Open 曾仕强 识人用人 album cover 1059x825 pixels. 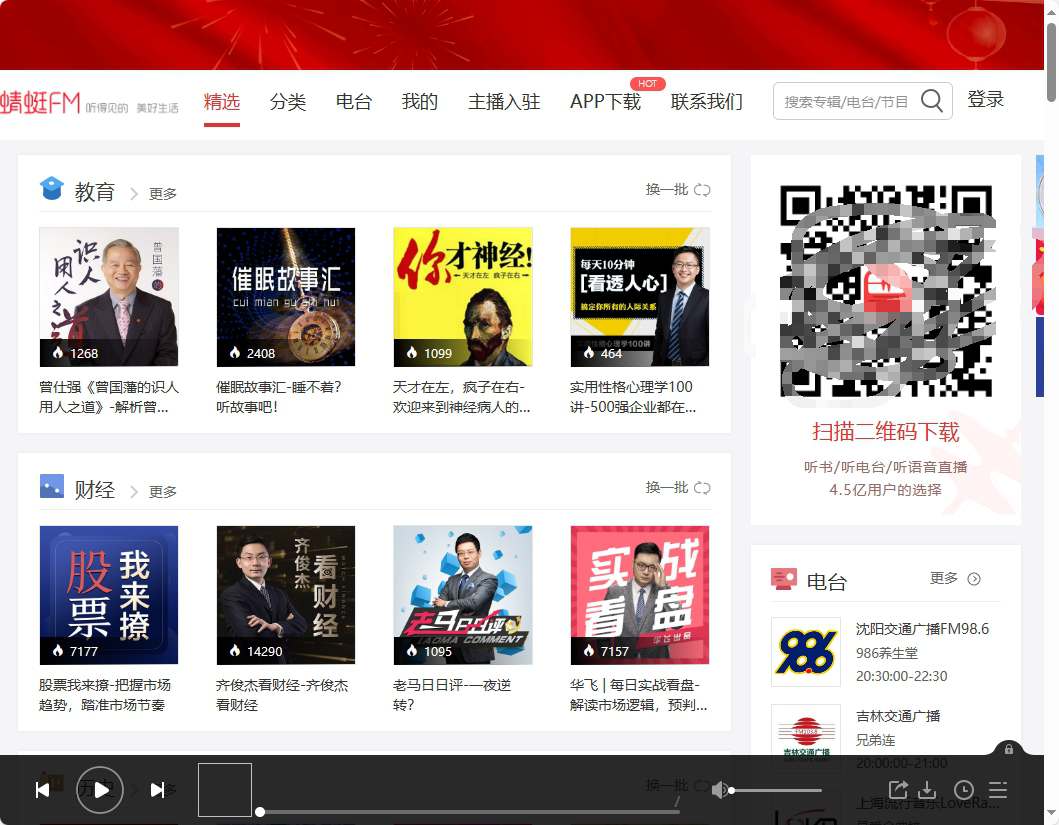click(109, 297)
